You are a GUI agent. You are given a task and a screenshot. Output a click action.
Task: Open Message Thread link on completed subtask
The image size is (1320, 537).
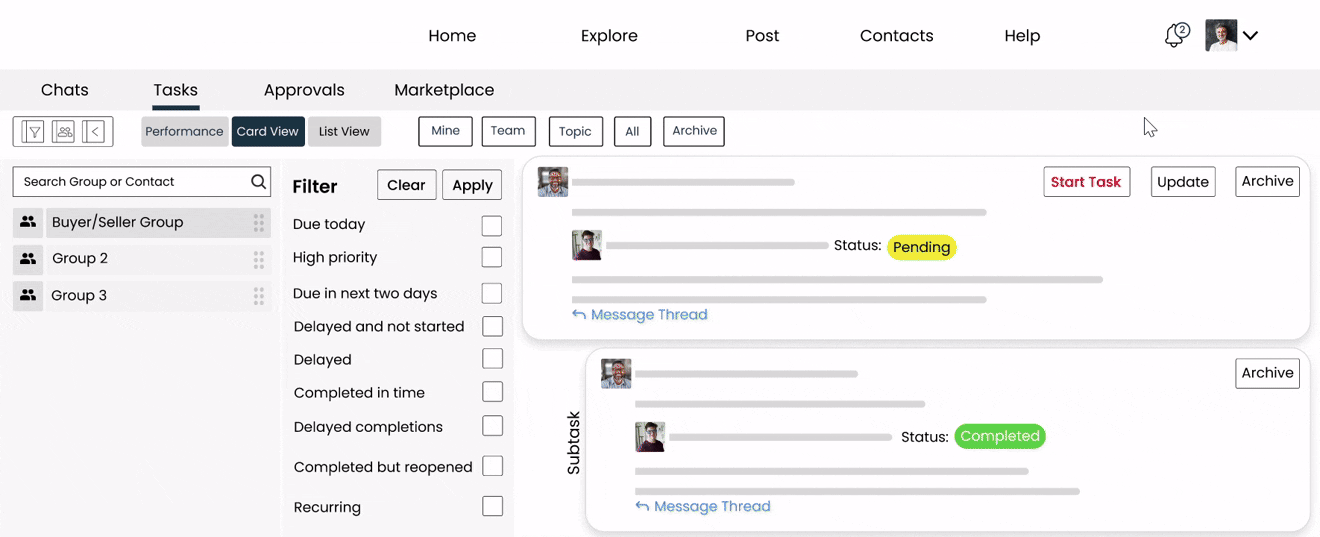click(x=711, y=507)
